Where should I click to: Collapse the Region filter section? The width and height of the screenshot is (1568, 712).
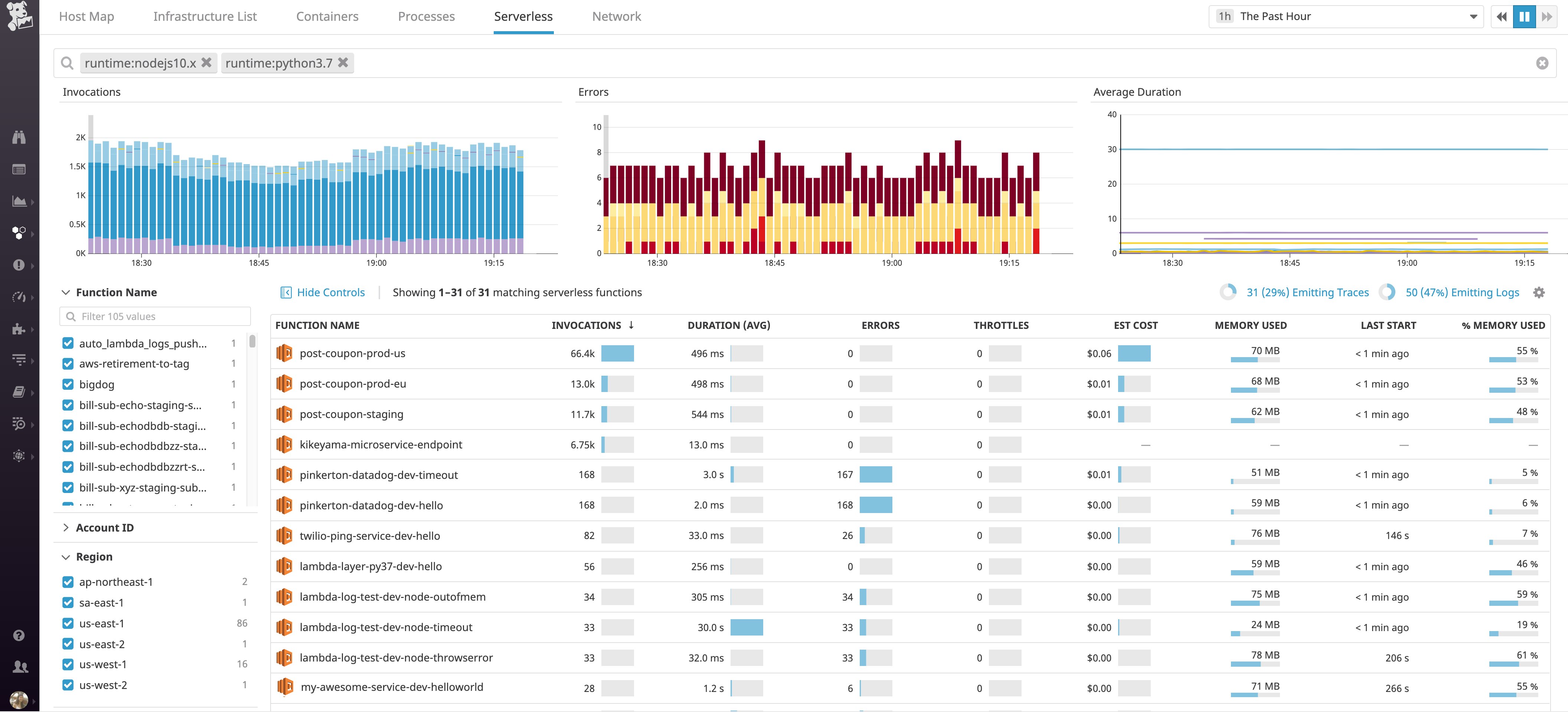pos(66,556)
